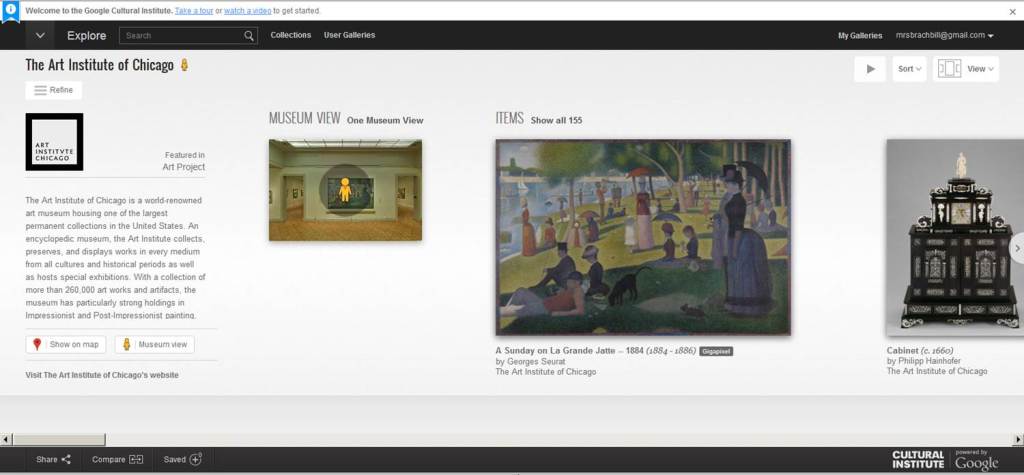Go to User Galleries
1024x475 pixels.
pyautogui.click(x=349, y=35)
